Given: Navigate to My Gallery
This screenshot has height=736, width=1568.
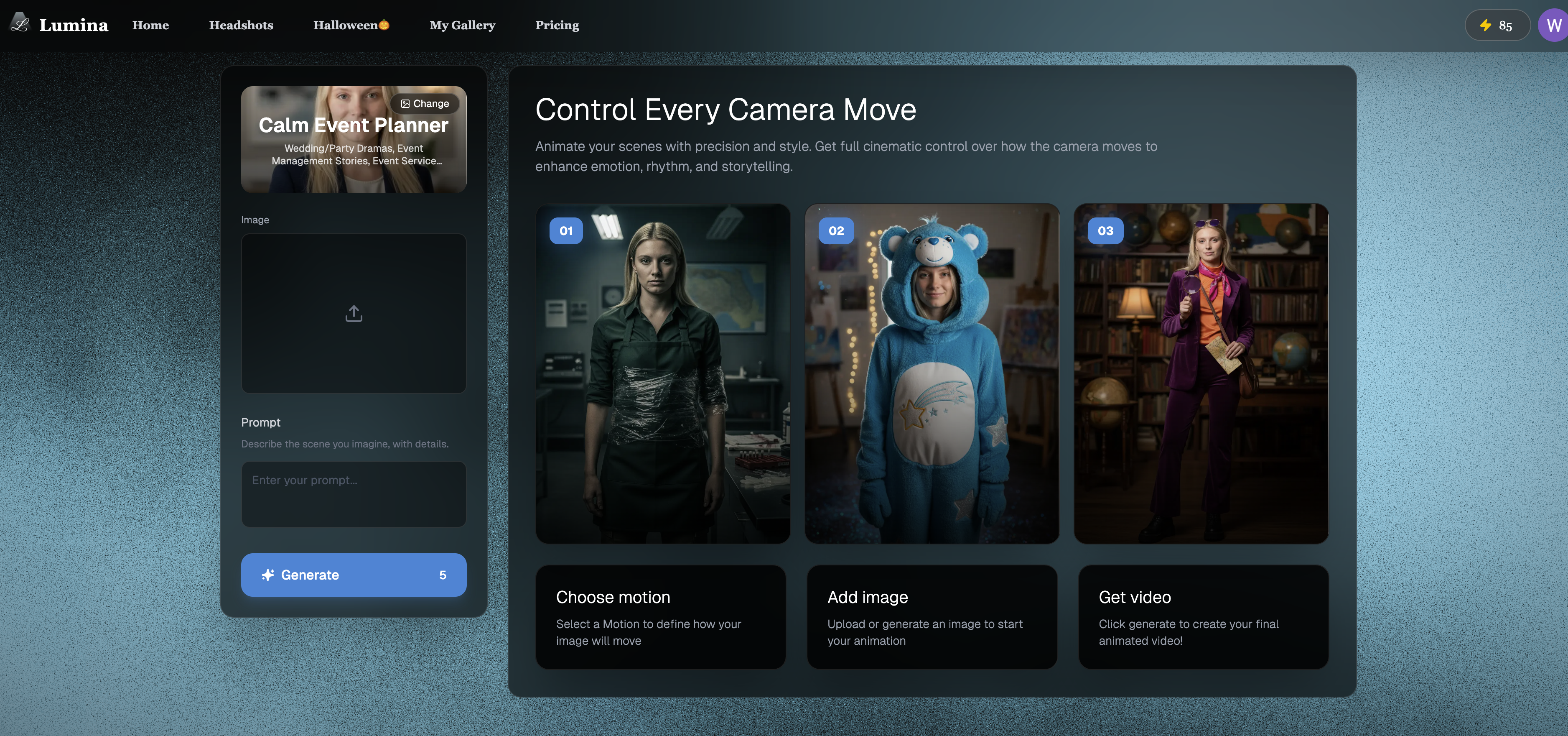Looking at the screenshot, I should point(462,25).
